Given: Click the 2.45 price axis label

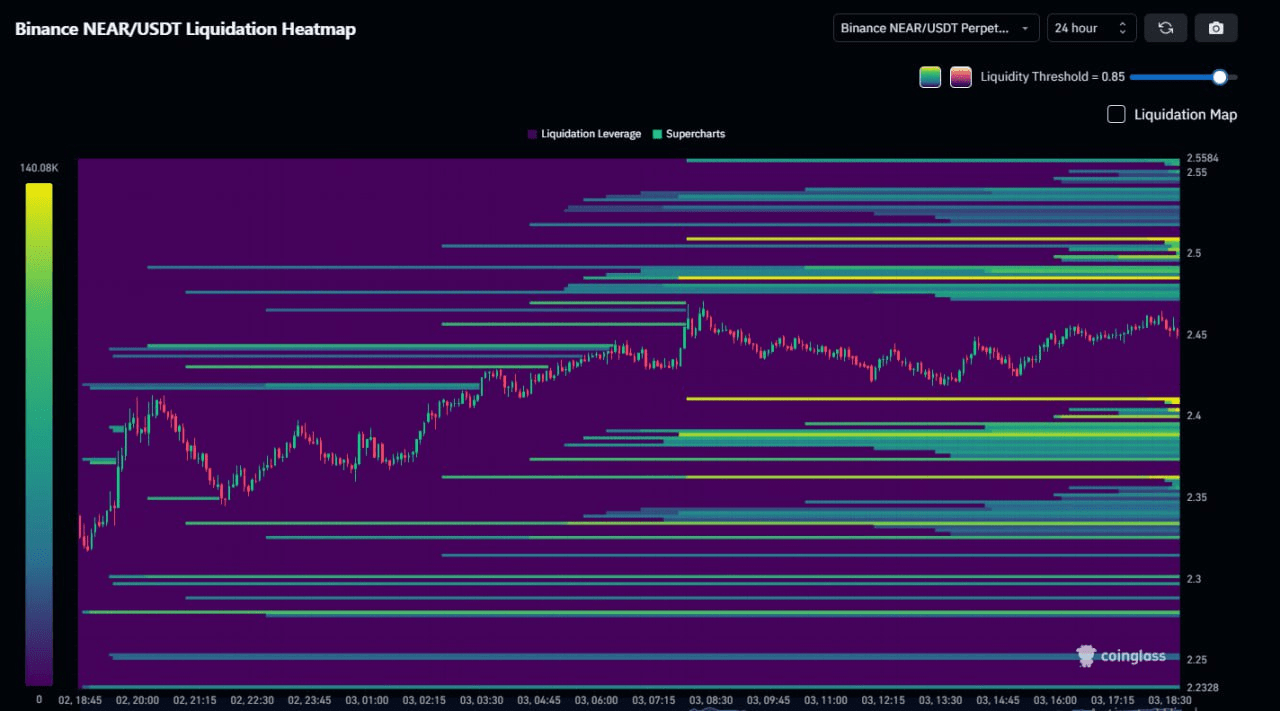Looking at the screenshot, I should coord(1197,335).
